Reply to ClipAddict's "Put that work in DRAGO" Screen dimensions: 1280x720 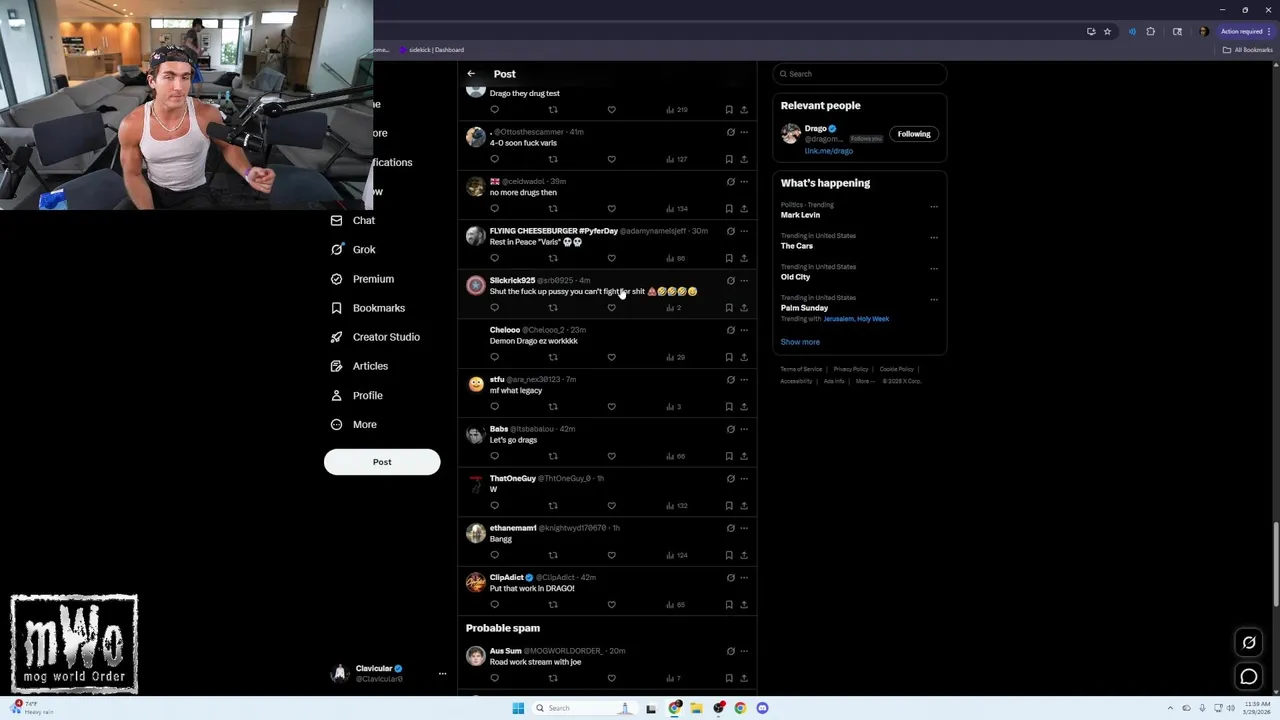494,605
